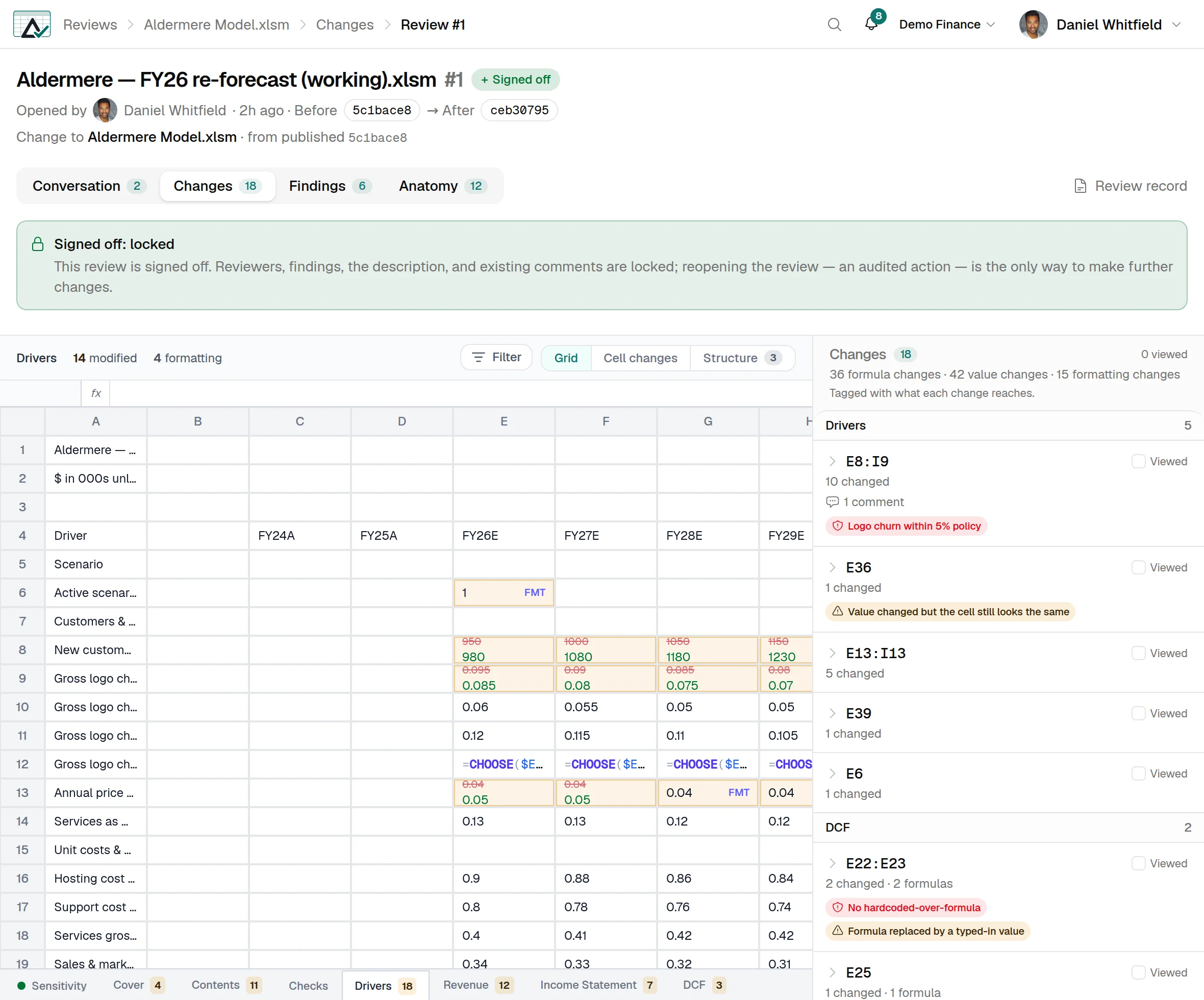1204x1000 pixels.
Task: Switch to the Findings tab
Action: [330, 186]
